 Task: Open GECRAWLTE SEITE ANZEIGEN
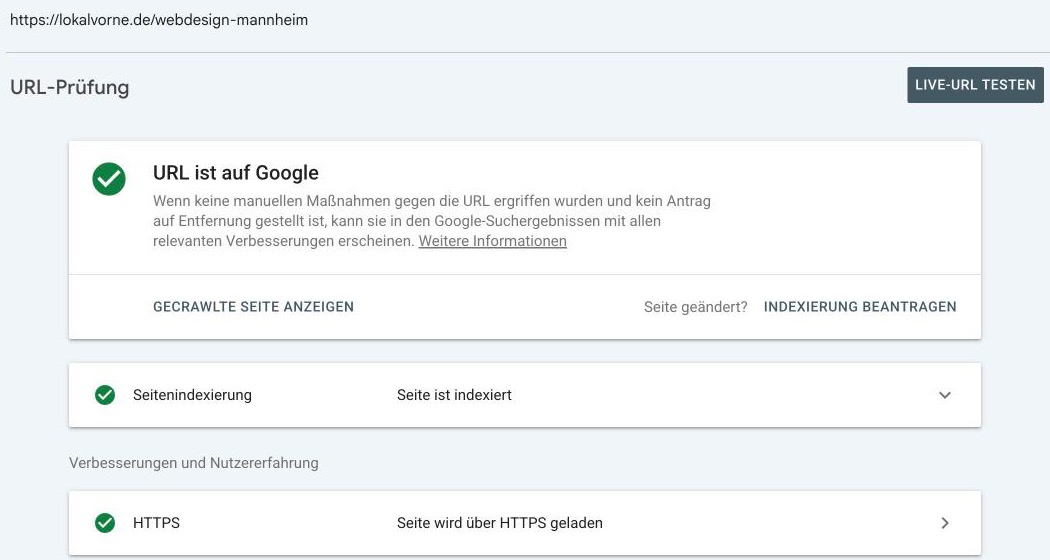pyautogui.click(x=253, y=307)
